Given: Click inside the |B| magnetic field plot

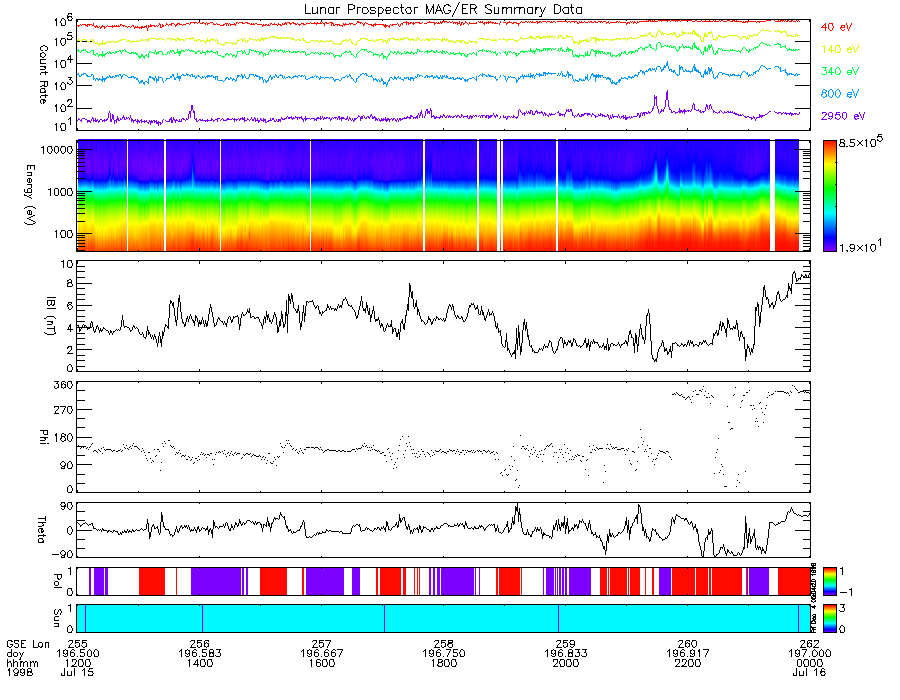Looking at the screenshot, I should point(443,316).
